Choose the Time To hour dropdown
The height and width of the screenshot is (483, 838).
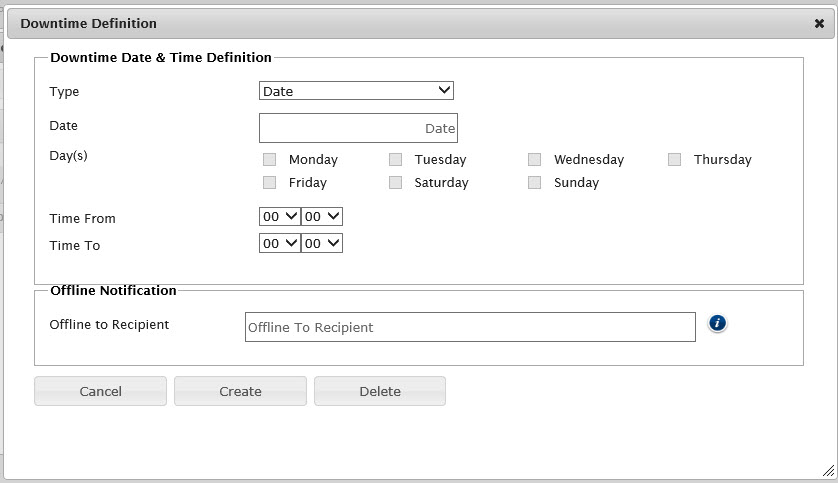click(x=279, y=243)
